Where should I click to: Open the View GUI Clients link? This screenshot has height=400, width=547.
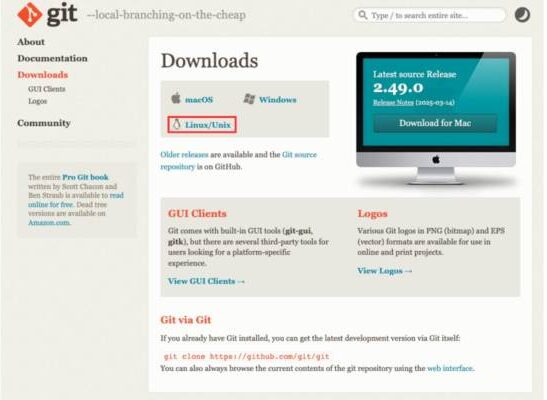(x=206, y=281)
